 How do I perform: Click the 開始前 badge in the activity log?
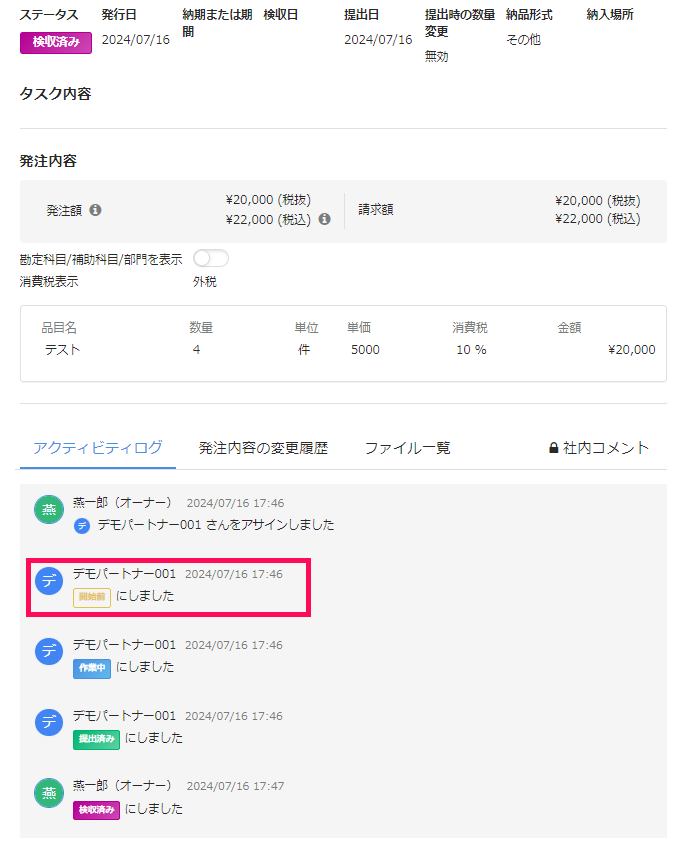click(92, 597)
